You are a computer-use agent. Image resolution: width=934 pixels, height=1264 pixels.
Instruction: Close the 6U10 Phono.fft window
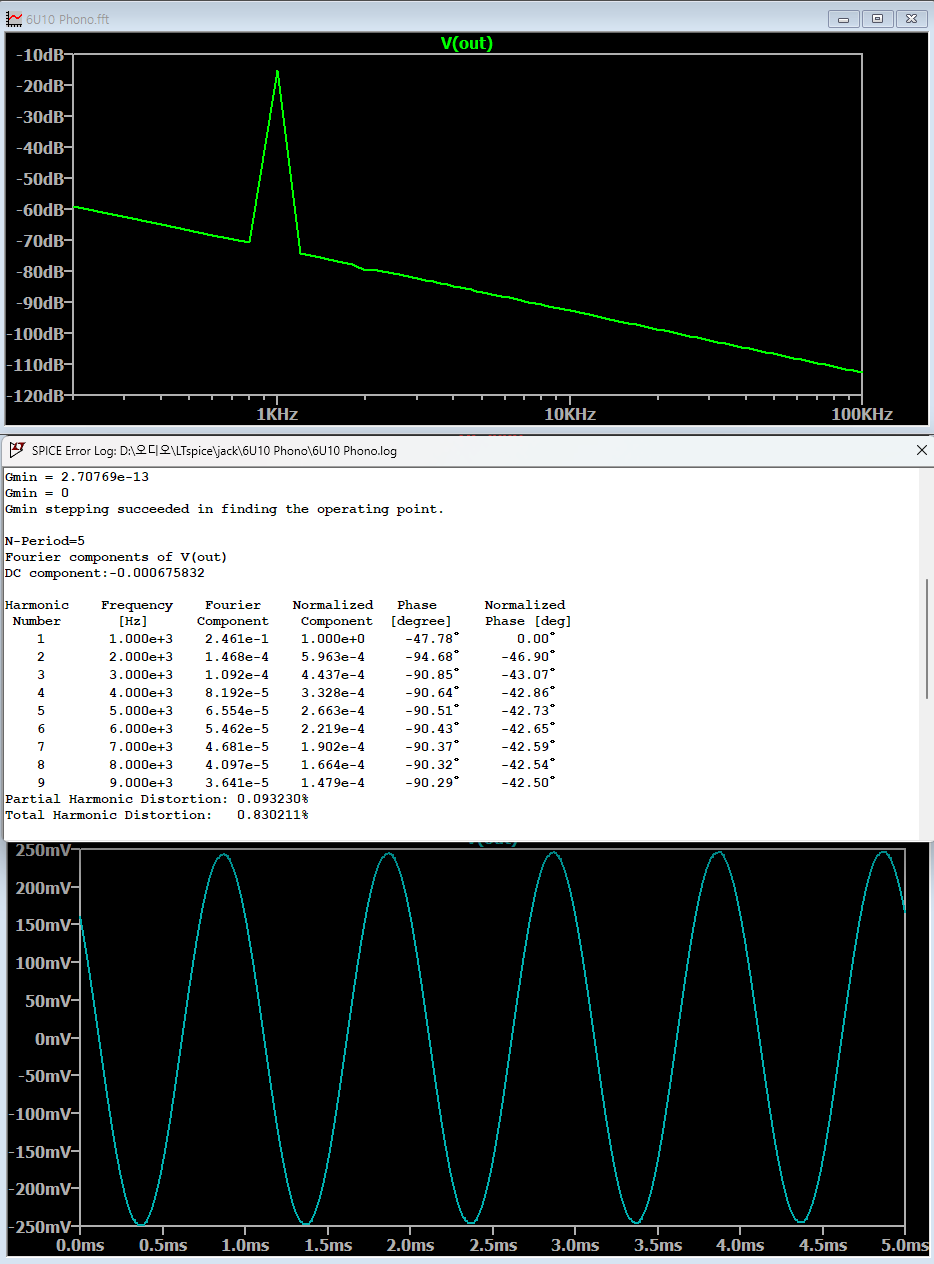911,19
